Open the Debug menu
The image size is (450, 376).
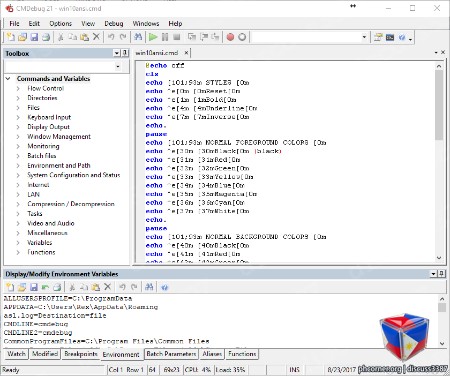pyautogui.click(x=114, y=24)
